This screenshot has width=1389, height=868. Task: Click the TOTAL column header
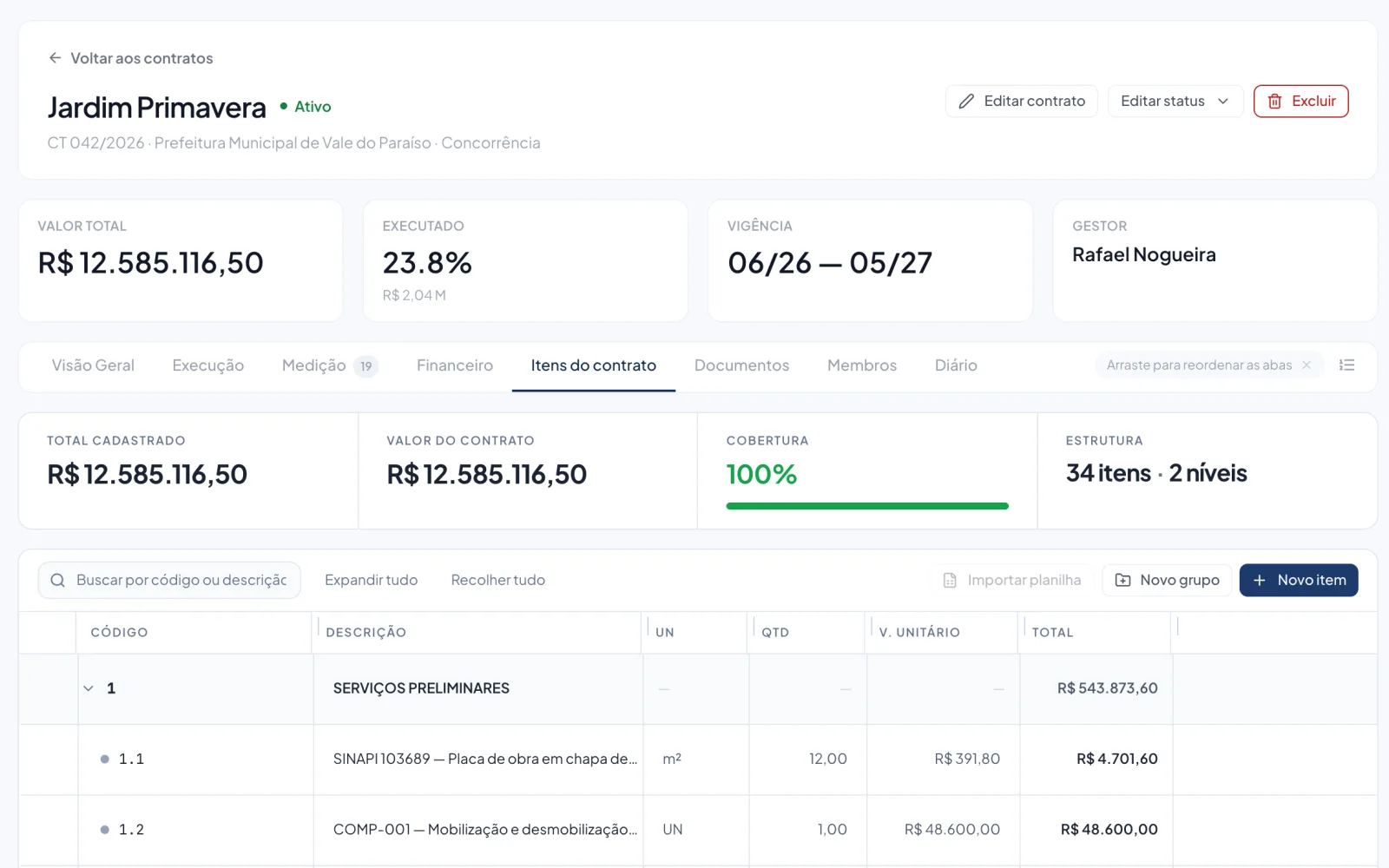[1052, 633]
